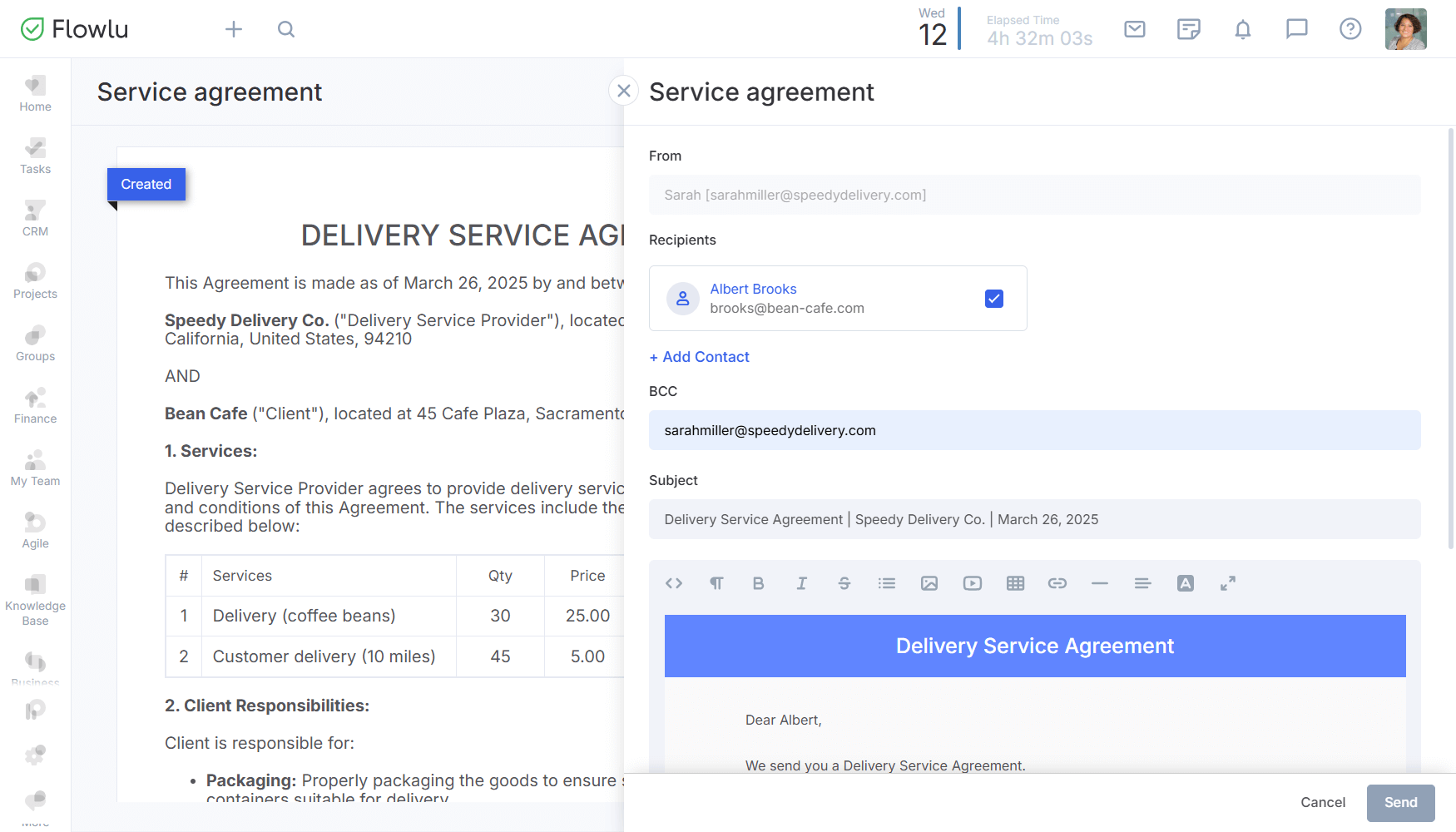Click Add Contact link
The height and width of the screenshot is (832, 1456).
tap(700, 357)
